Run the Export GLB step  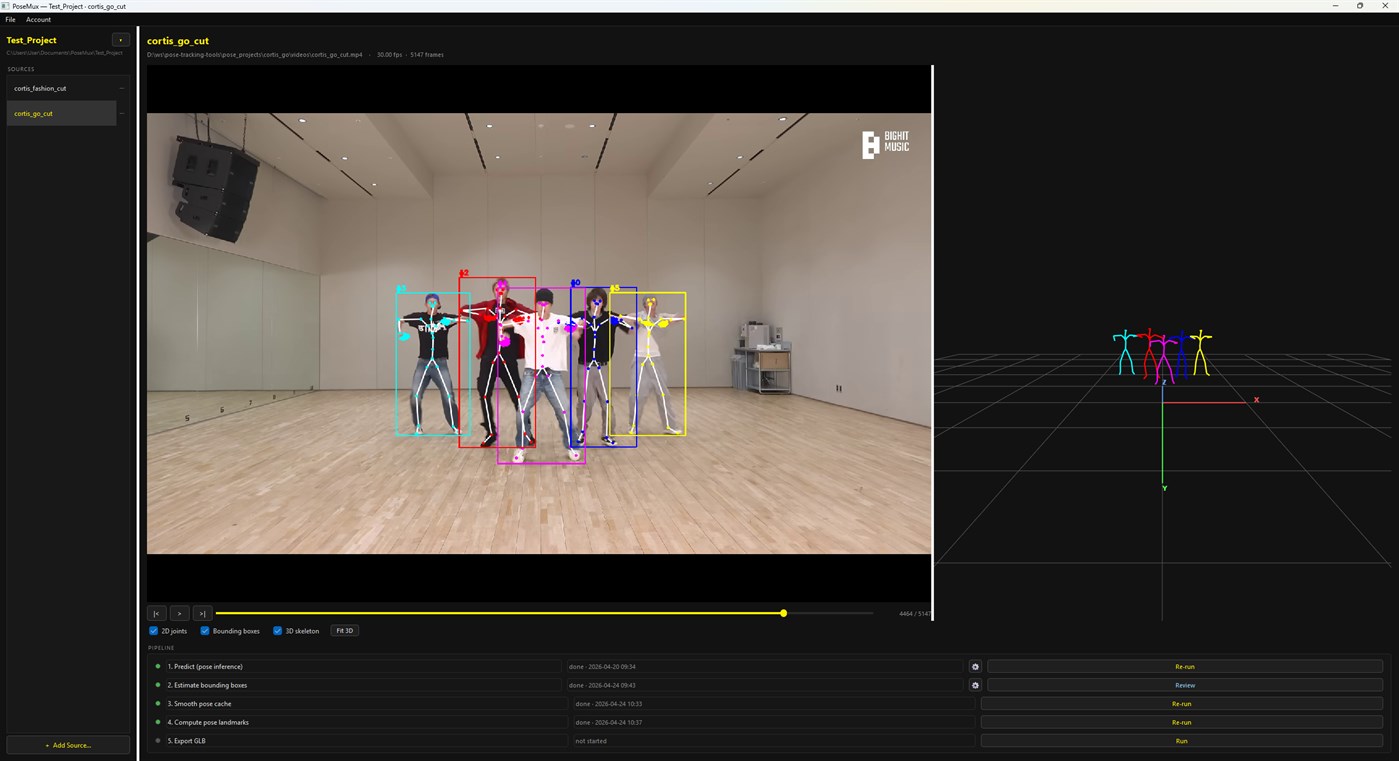click(x=1182, y=741)
